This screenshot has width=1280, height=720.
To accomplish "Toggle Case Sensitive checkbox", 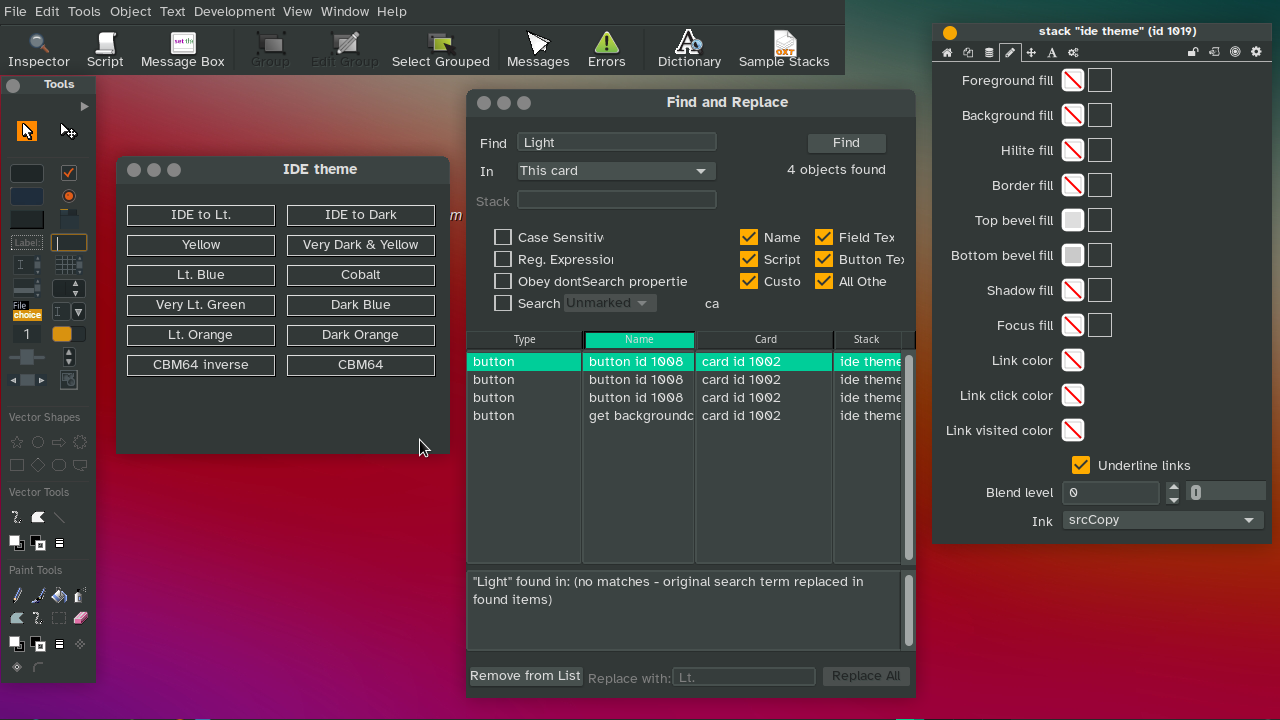I will [x=503, y=237].
